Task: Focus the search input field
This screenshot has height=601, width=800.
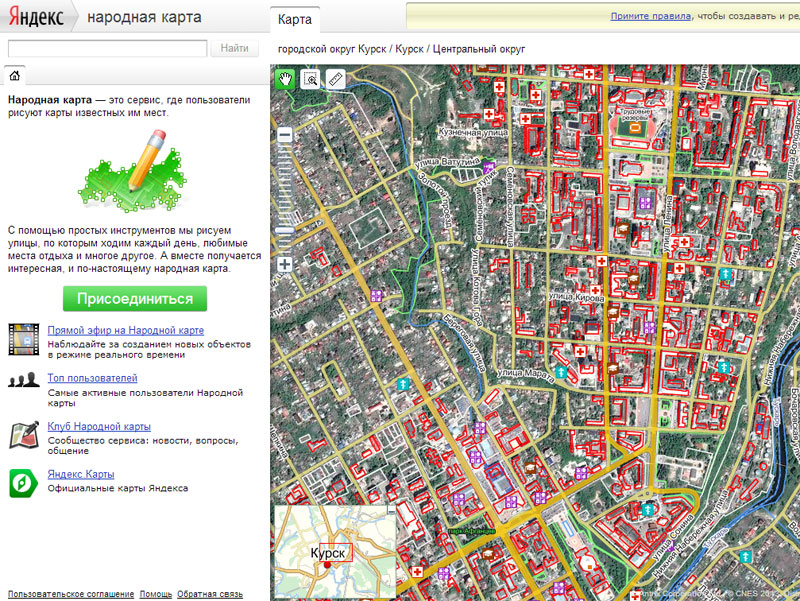Action: (x=107, y=48)
